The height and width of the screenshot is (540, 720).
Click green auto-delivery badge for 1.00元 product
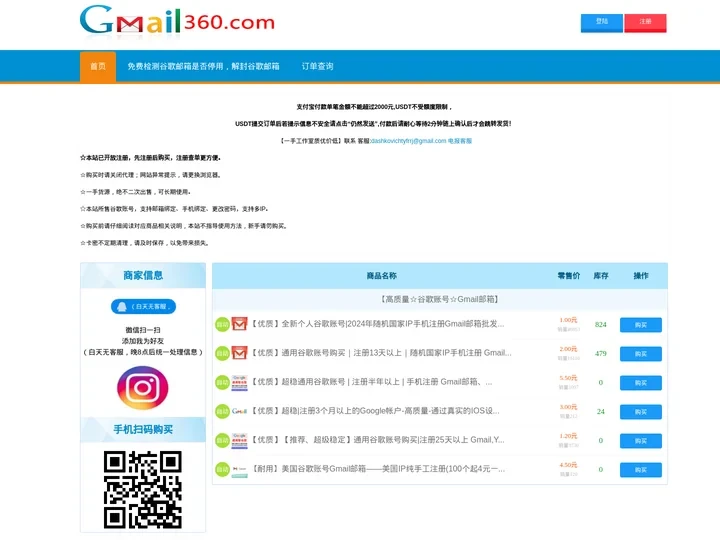(222, 325)
